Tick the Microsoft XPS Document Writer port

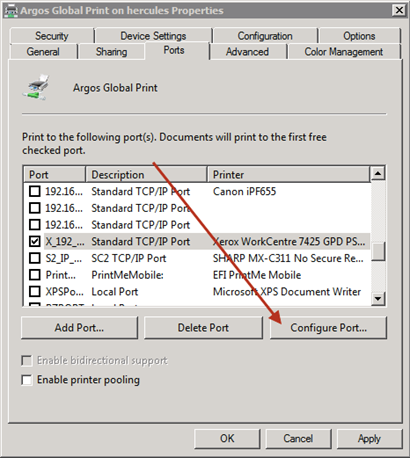point(35,291)
